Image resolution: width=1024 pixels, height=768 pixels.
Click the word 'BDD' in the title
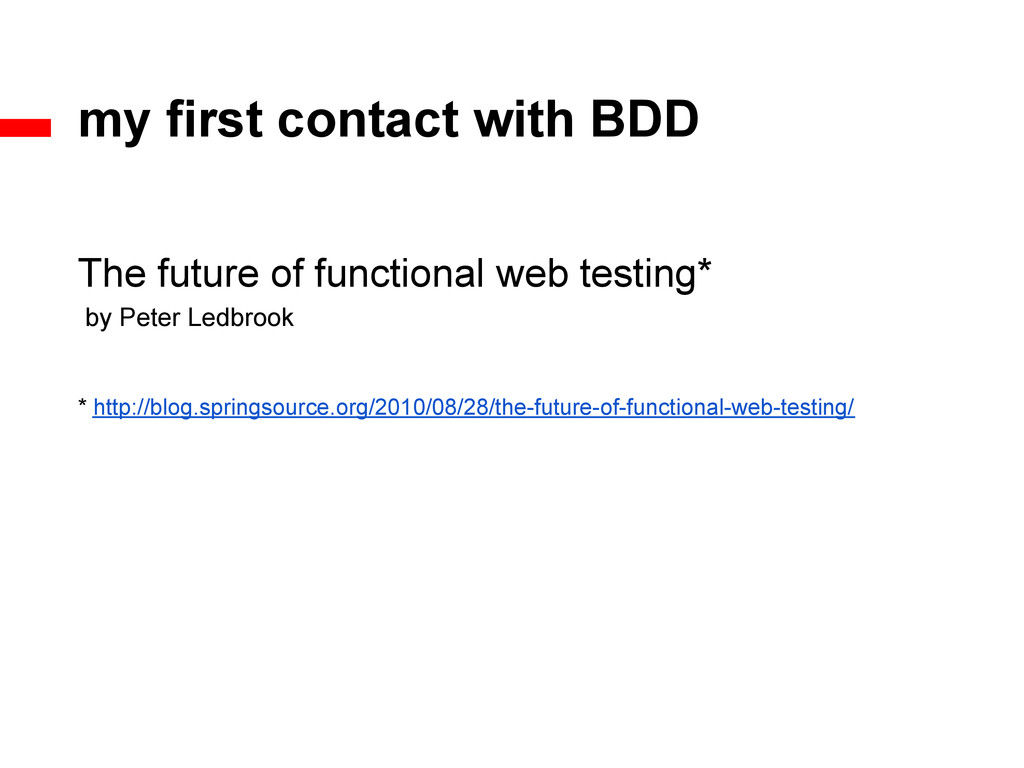645,120
